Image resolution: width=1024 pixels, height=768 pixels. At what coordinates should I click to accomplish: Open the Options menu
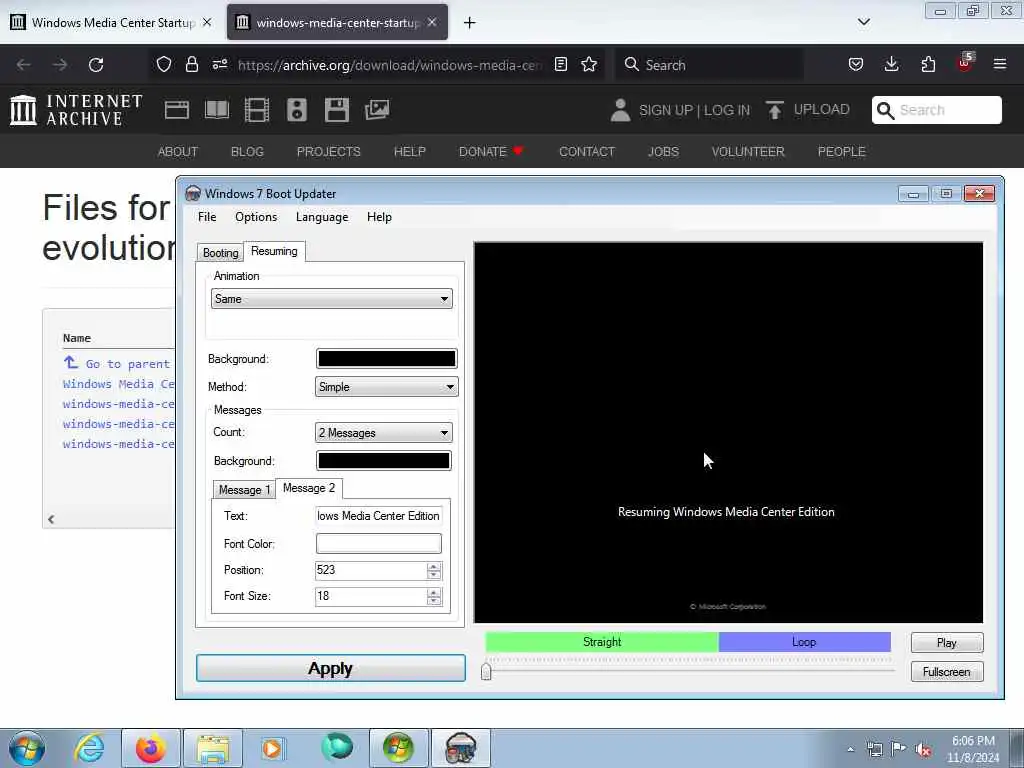[x=256, y=217]
